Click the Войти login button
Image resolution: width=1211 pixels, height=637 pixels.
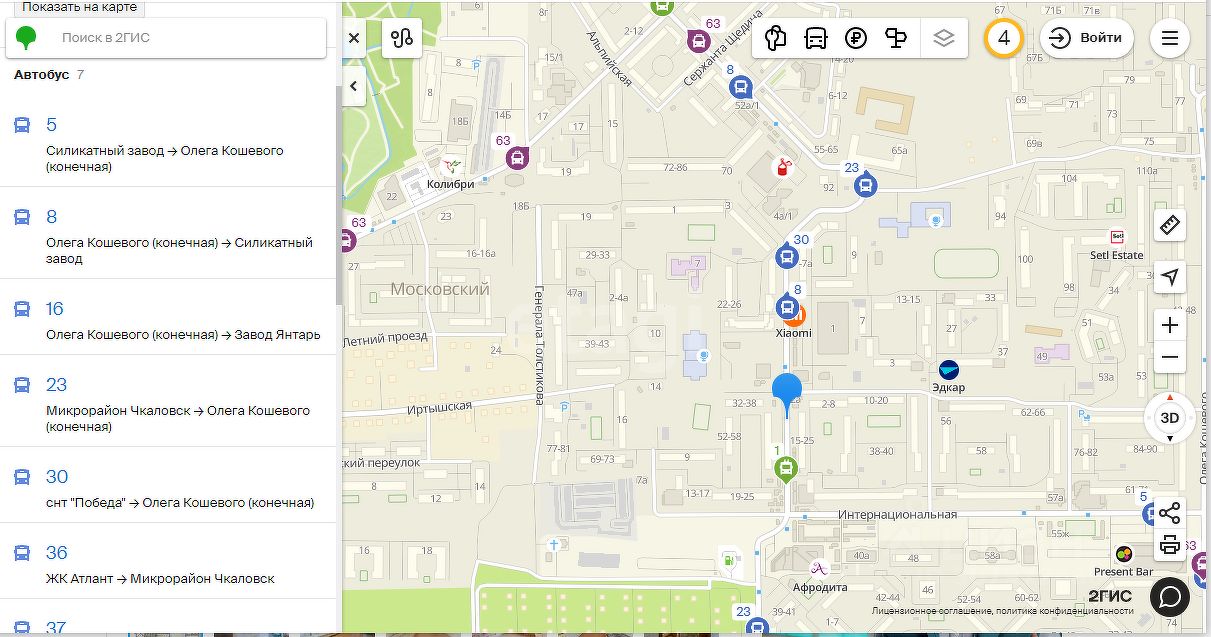pyautogui.click(x=1087, y=38)
